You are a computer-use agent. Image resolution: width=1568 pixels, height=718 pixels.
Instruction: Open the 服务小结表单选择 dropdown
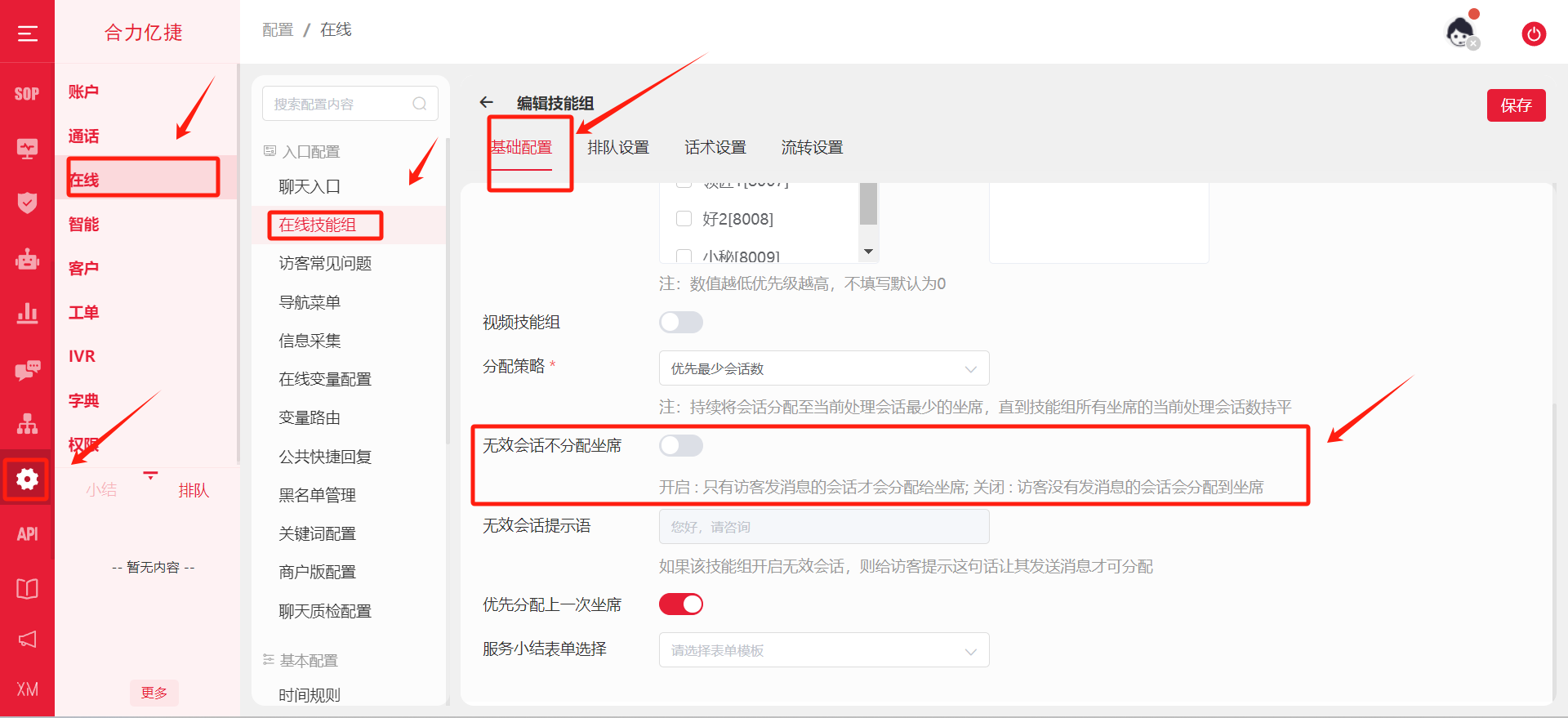coord(824,650)
